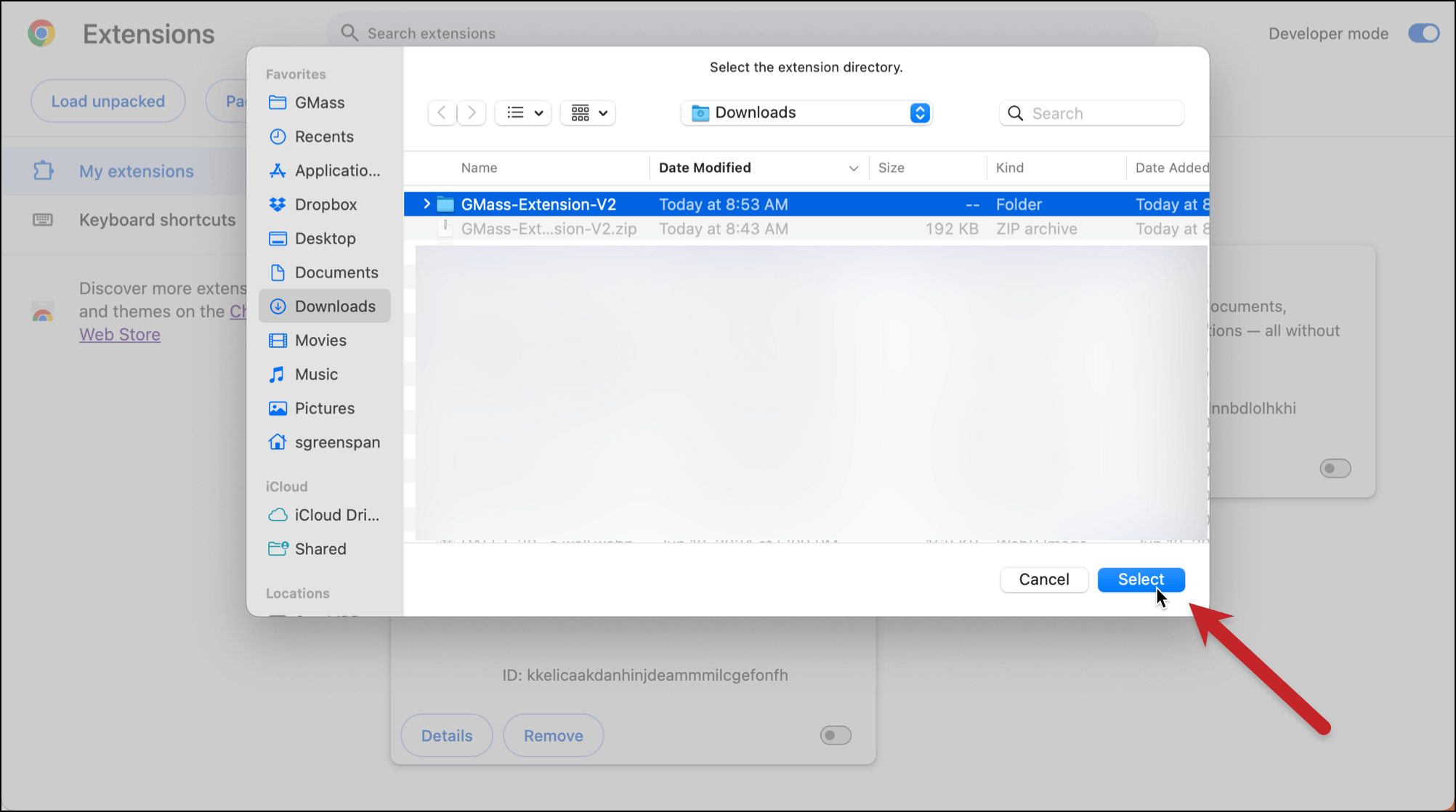Navigate forward with the right chevron button

(x=472, y=113)
